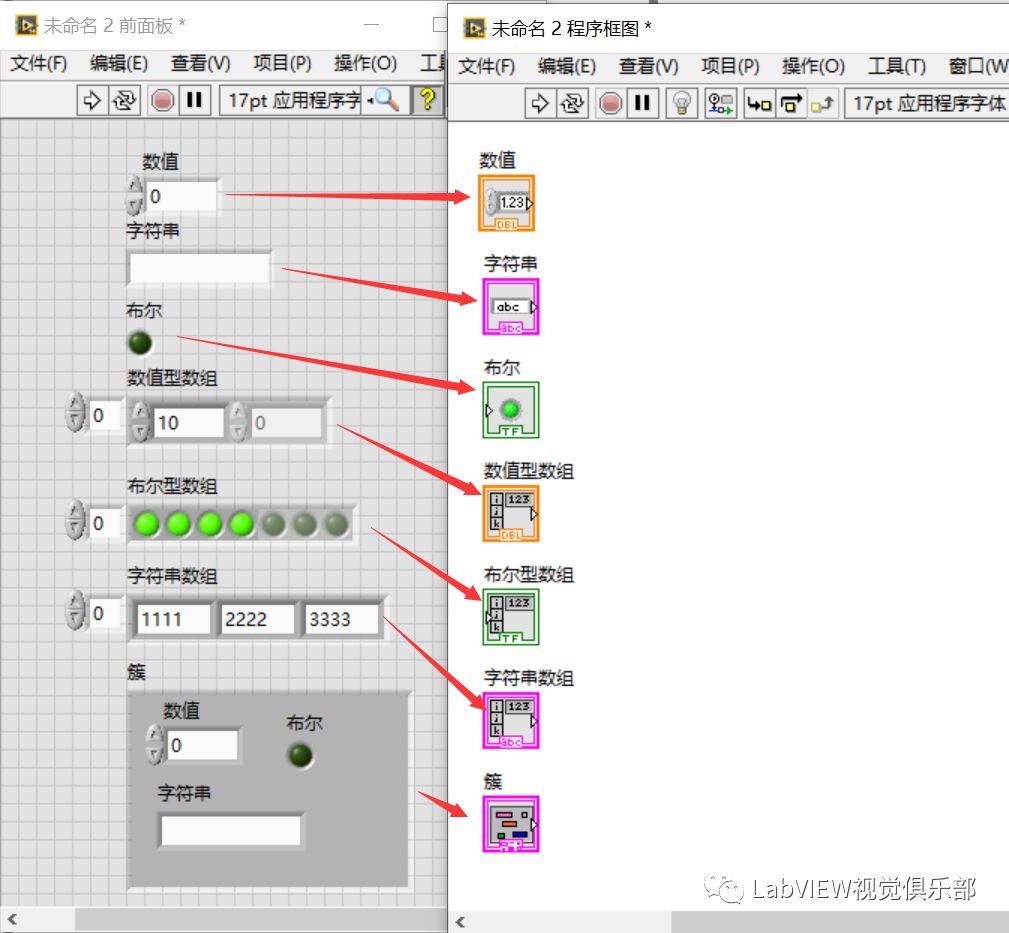Toggle first LED in 布尔型数组
This screenshot has height=933, width=1009.
[x=148, y=523]
